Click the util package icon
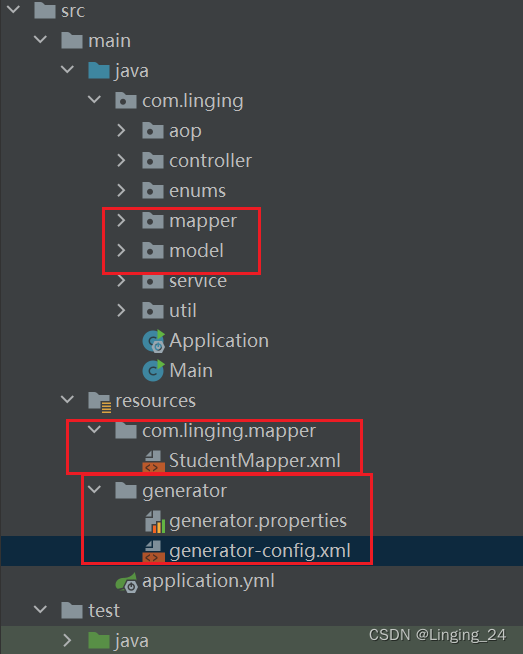 pos(153,311)
